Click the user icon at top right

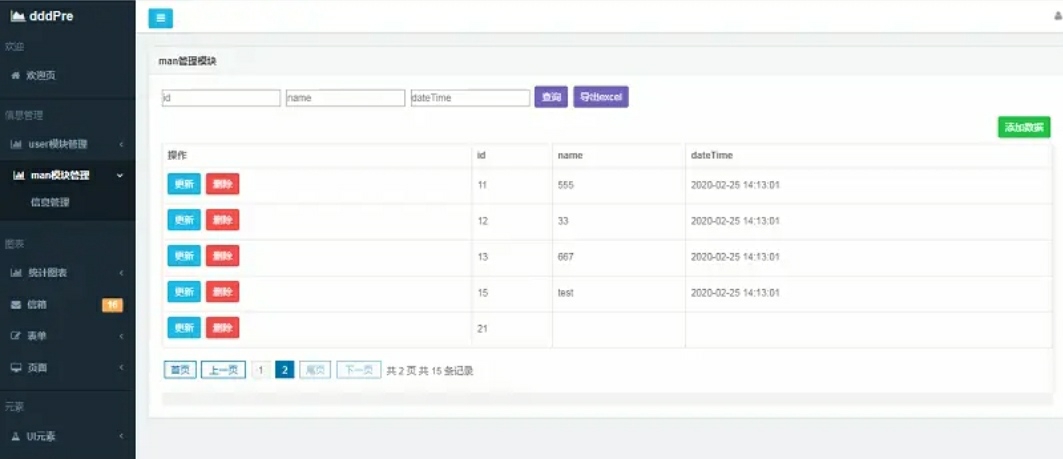(1058, 18)
